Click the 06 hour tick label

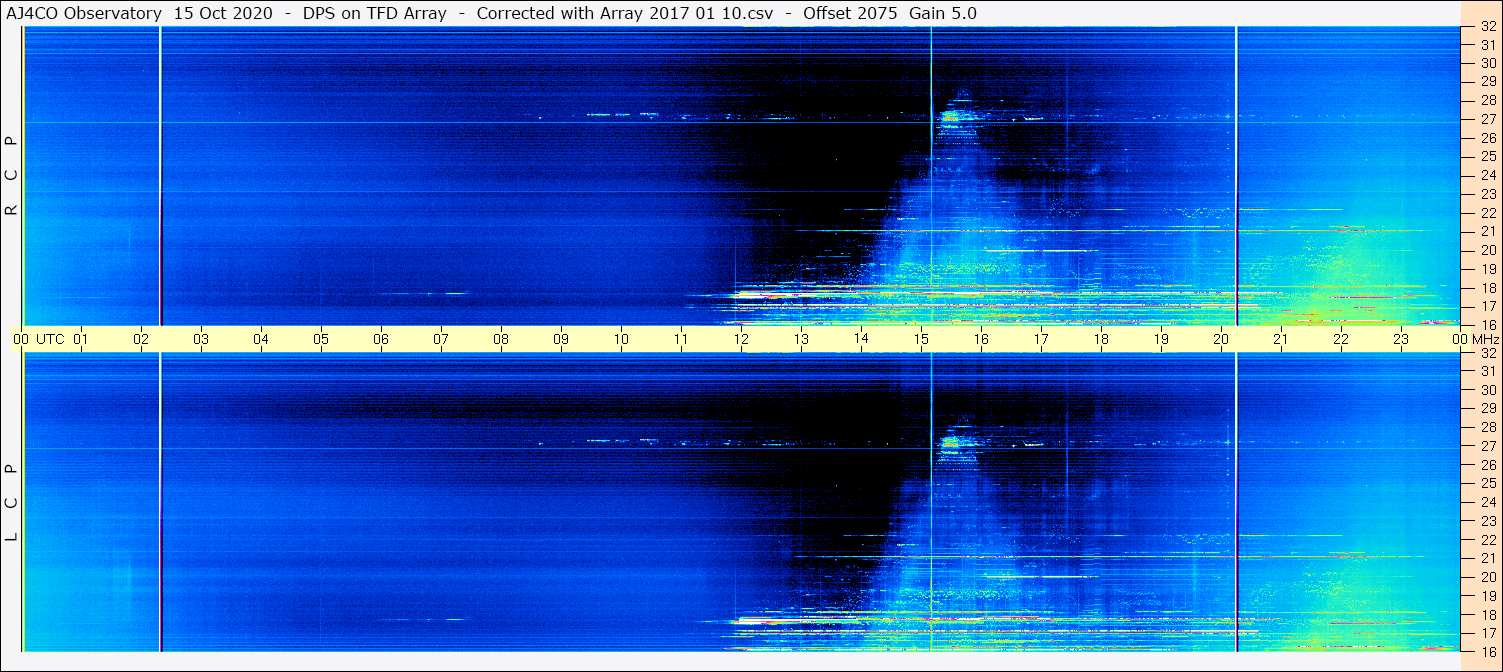(x=381, y=339)
